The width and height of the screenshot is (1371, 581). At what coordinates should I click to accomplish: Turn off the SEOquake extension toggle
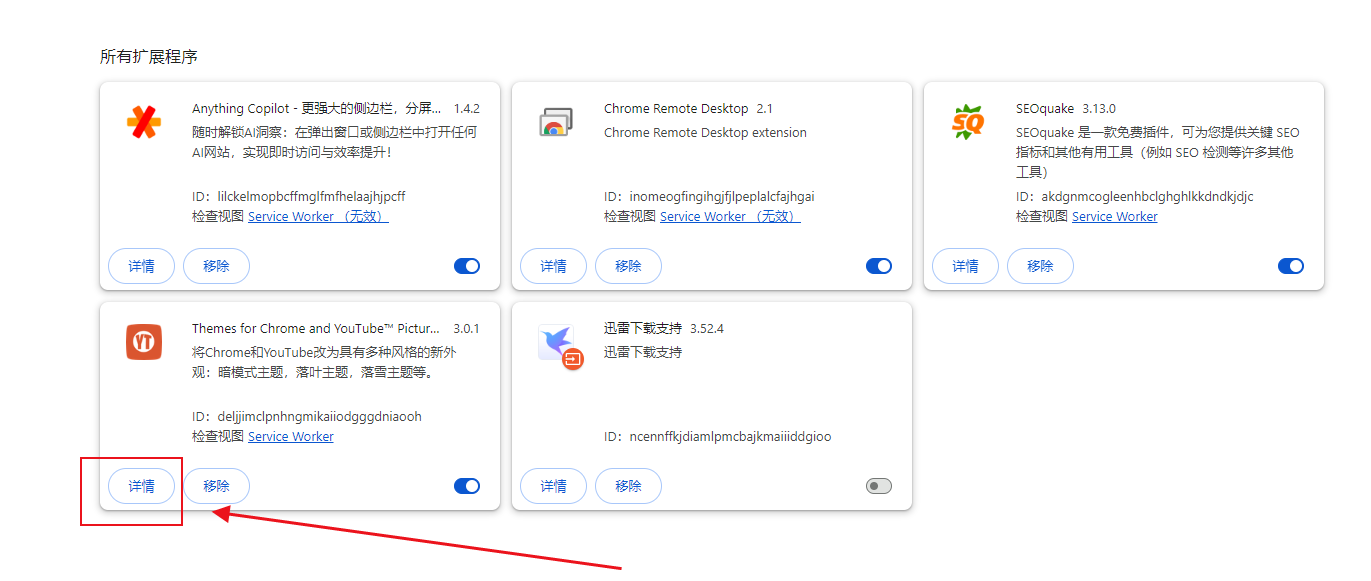(x=1291, y=266)
